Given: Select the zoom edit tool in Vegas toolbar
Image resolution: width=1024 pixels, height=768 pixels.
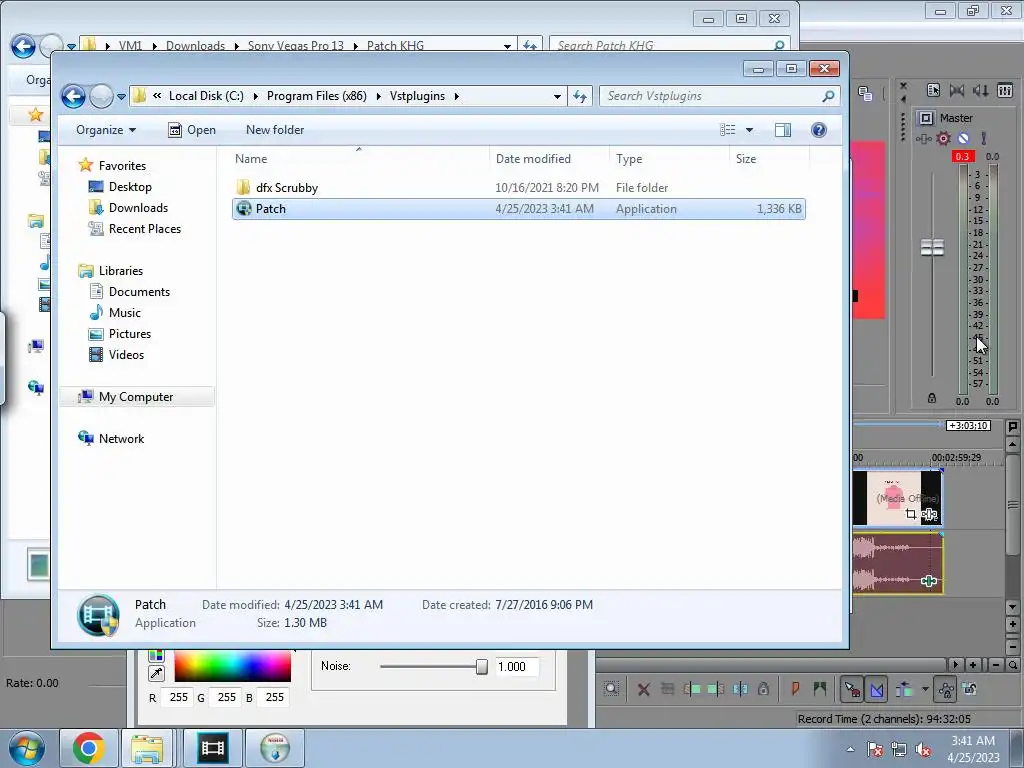Looking at the screenshot, I should pos(611,689).
